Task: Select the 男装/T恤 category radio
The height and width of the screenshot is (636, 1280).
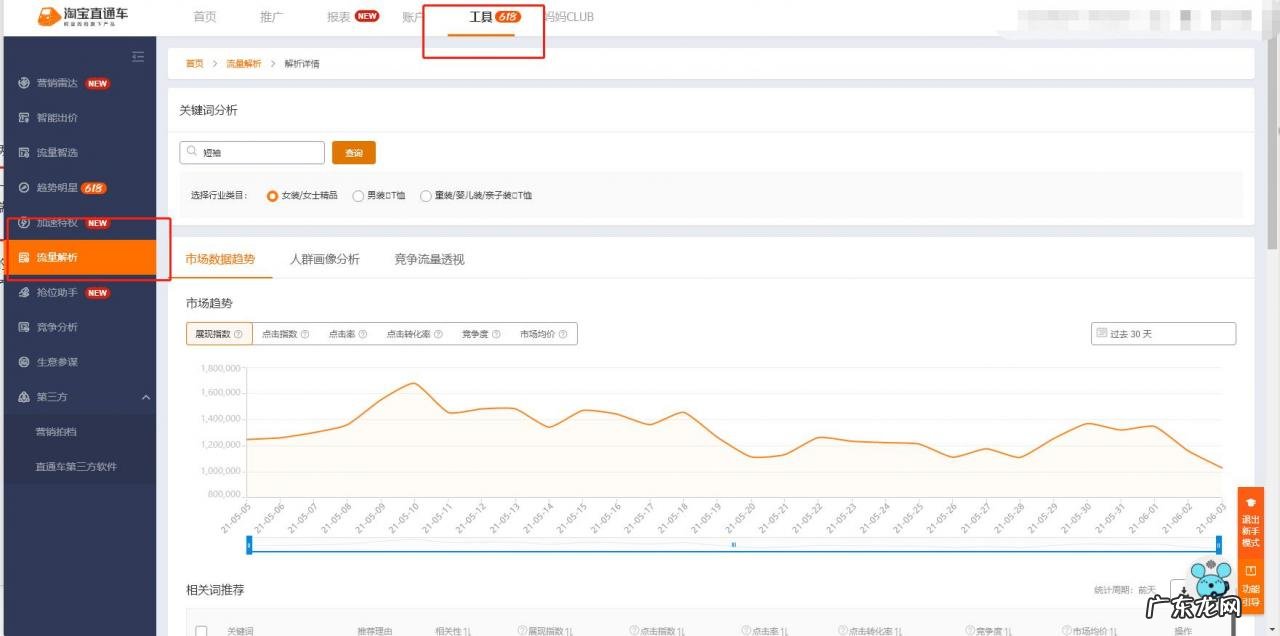Action: coord(358,196)
